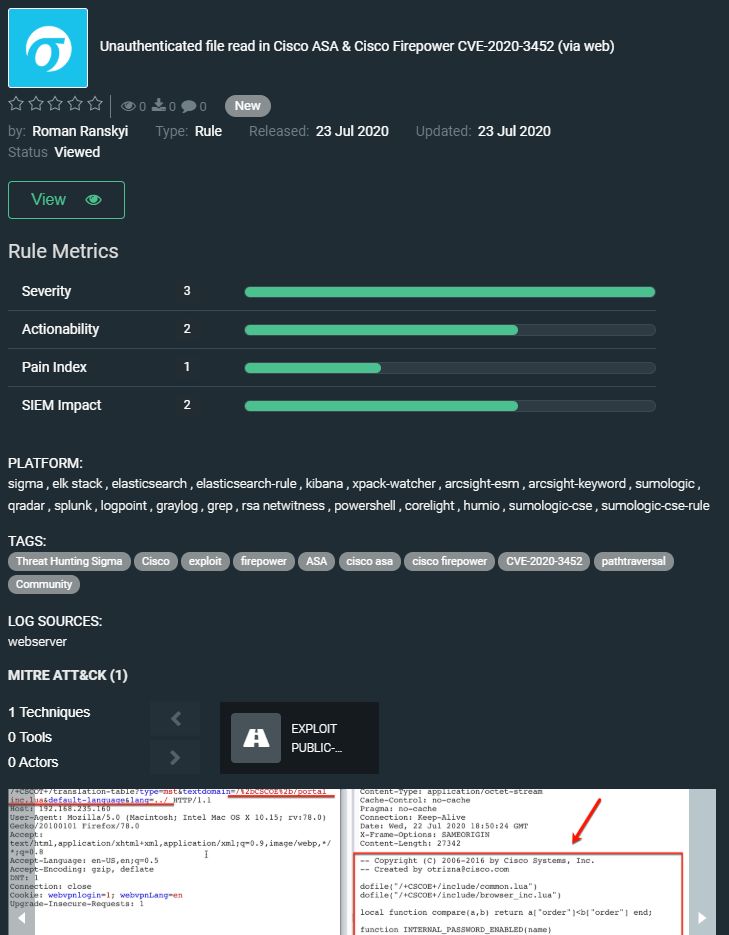Click the webserver log source
This screenshot has height=935, width=729.
[x=37, y=642]
